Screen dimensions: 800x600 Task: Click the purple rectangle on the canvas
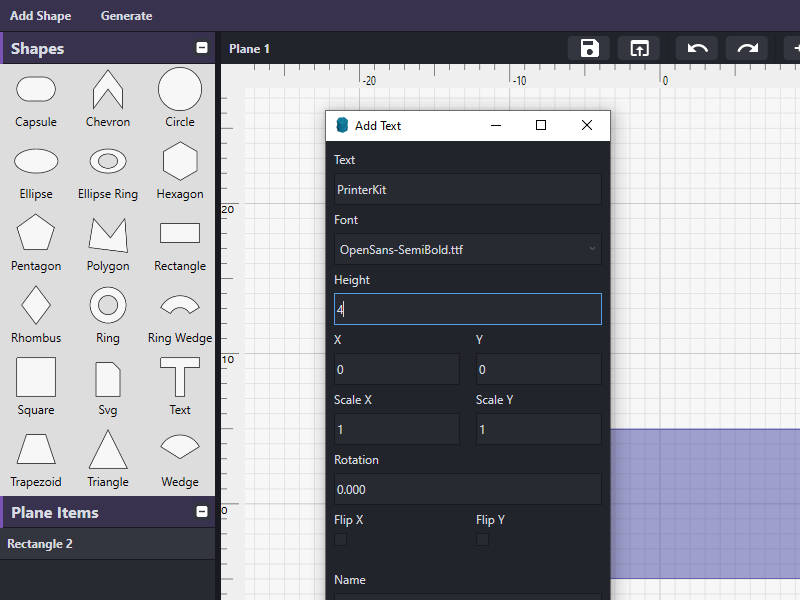705,504
